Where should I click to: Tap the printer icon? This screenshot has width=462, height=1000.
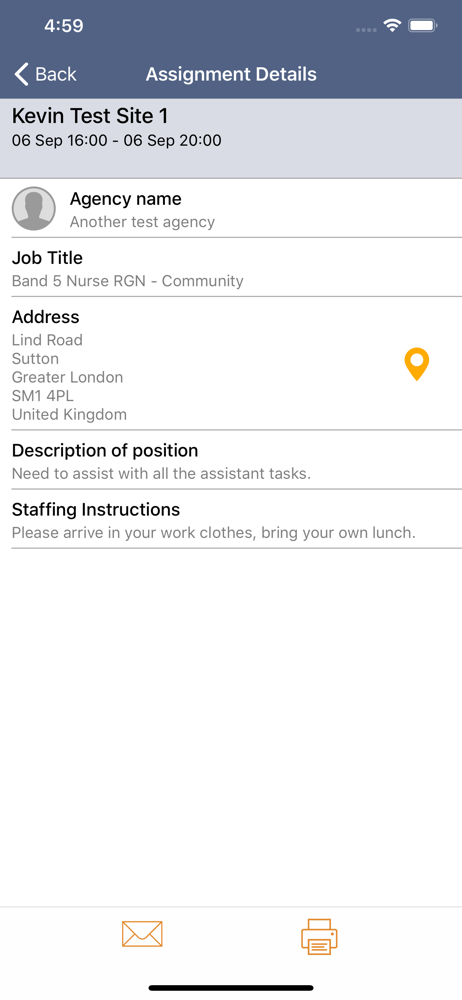pos(319,936)
